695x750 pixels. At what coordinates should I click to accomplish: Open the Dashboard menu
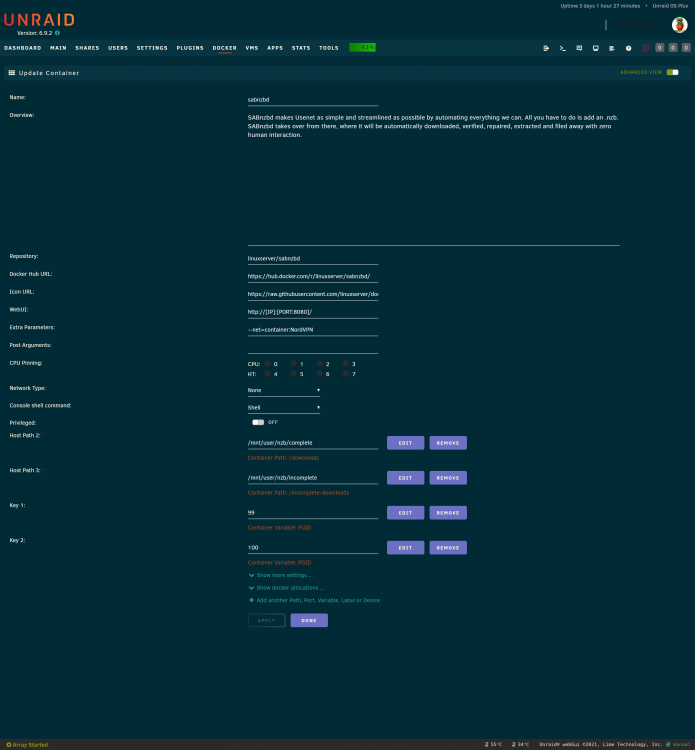click(22, 48)
